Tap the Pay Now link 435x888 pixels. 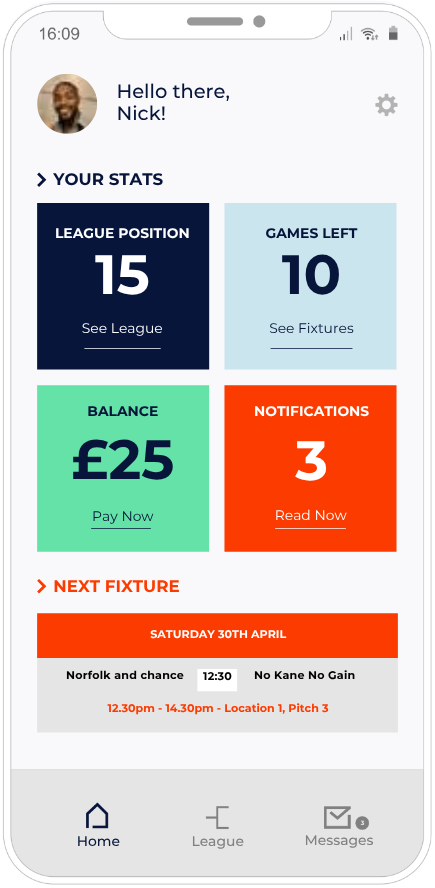click(123, 516)
